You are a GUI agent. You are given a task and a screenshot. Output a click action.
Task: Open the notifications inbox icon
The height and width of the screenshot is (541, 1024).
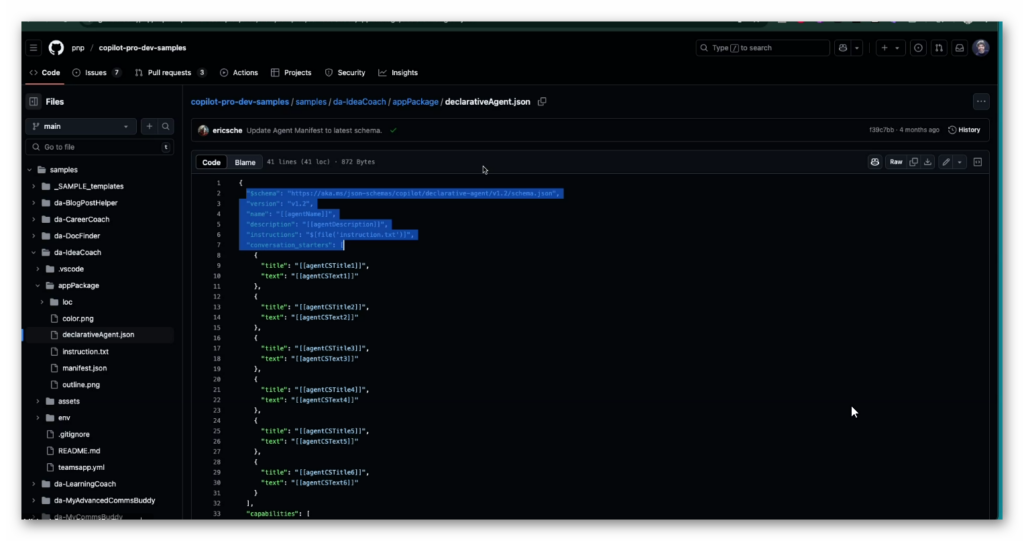click(959, 48)
